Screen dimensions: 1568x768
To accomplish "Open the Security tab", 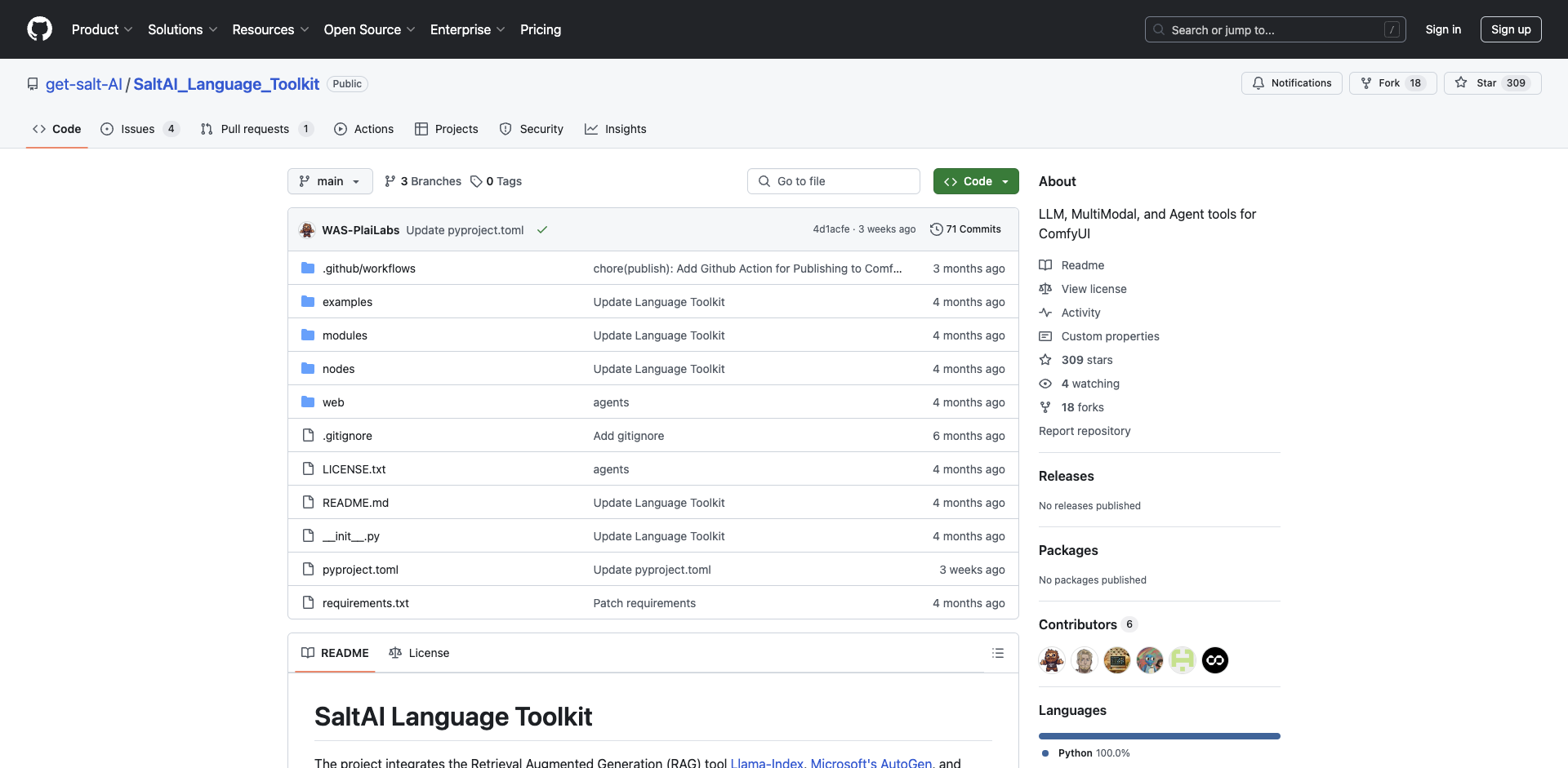I will [x=532, y=129].
